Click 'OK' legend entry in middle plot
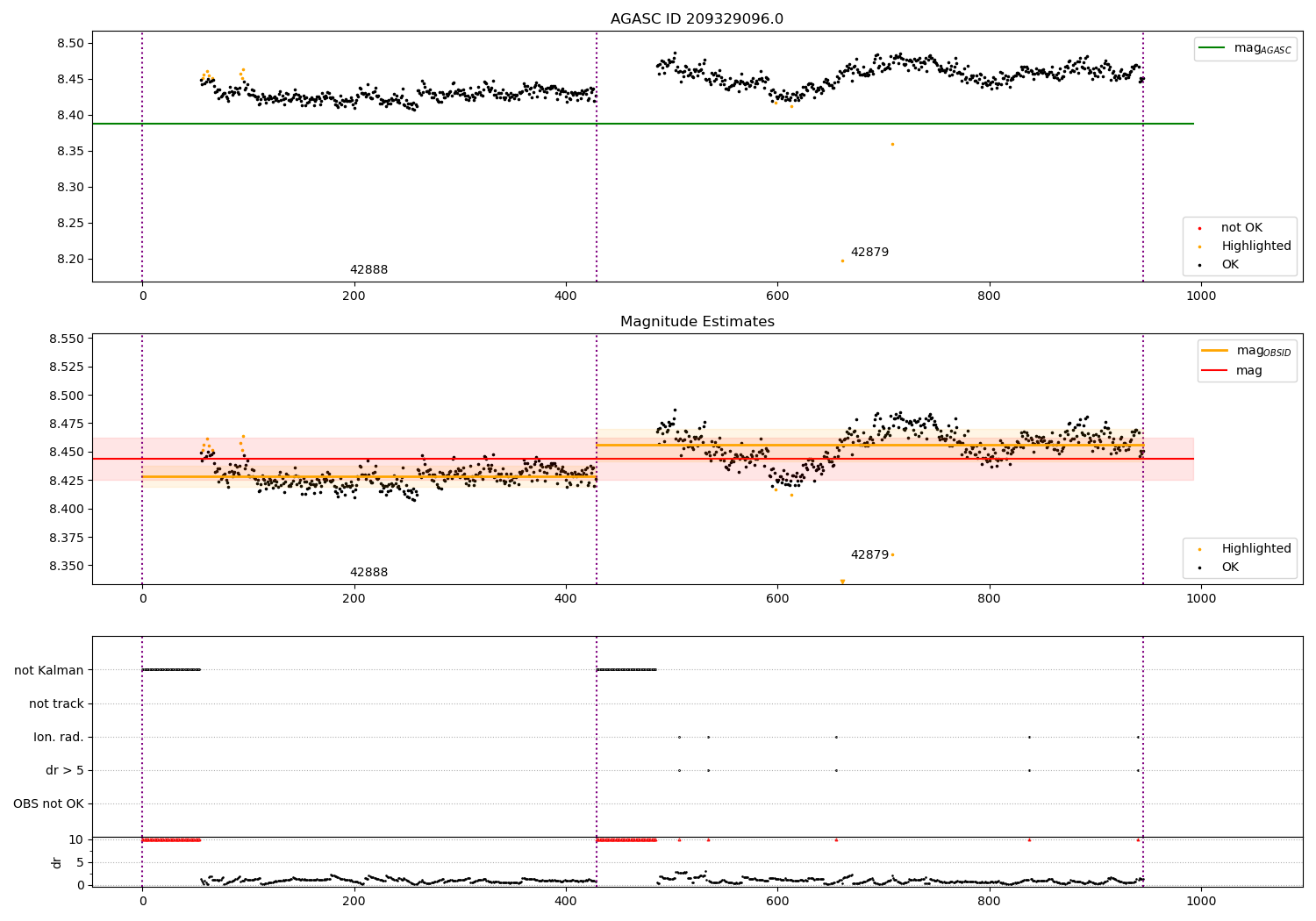The height and width of the screenshot is (921, 1316). [x=1218, y=568]
